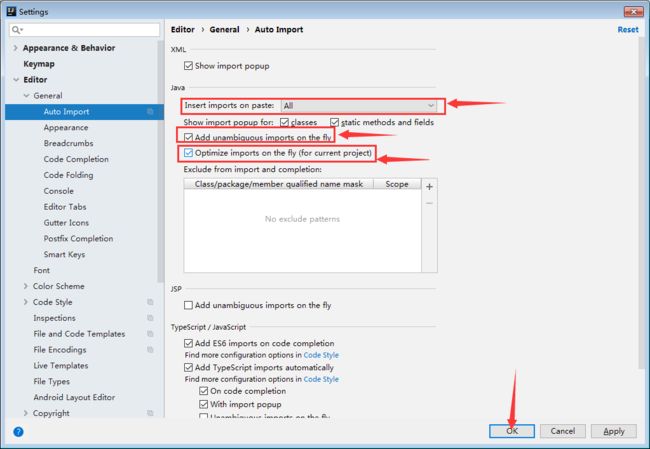
Task: Open Appearance under General
Action: 66,128
